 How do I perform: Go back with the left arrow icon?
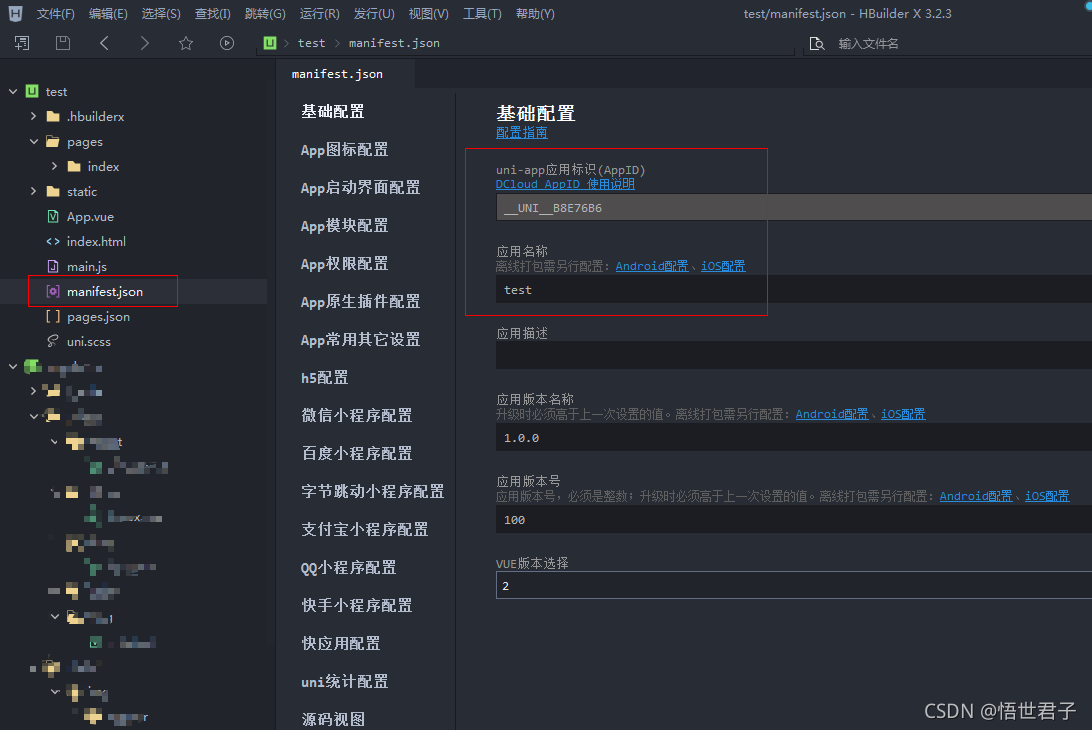104,43
